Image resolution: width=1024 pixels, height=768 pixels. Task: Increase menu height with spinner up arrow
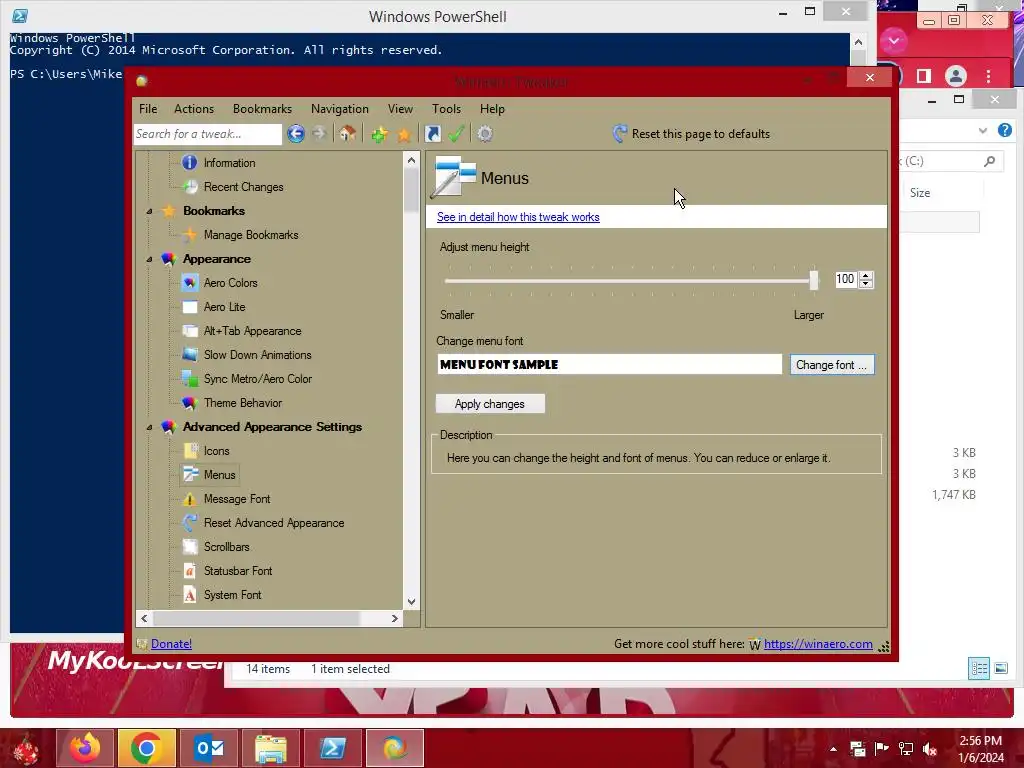point(866,276)
